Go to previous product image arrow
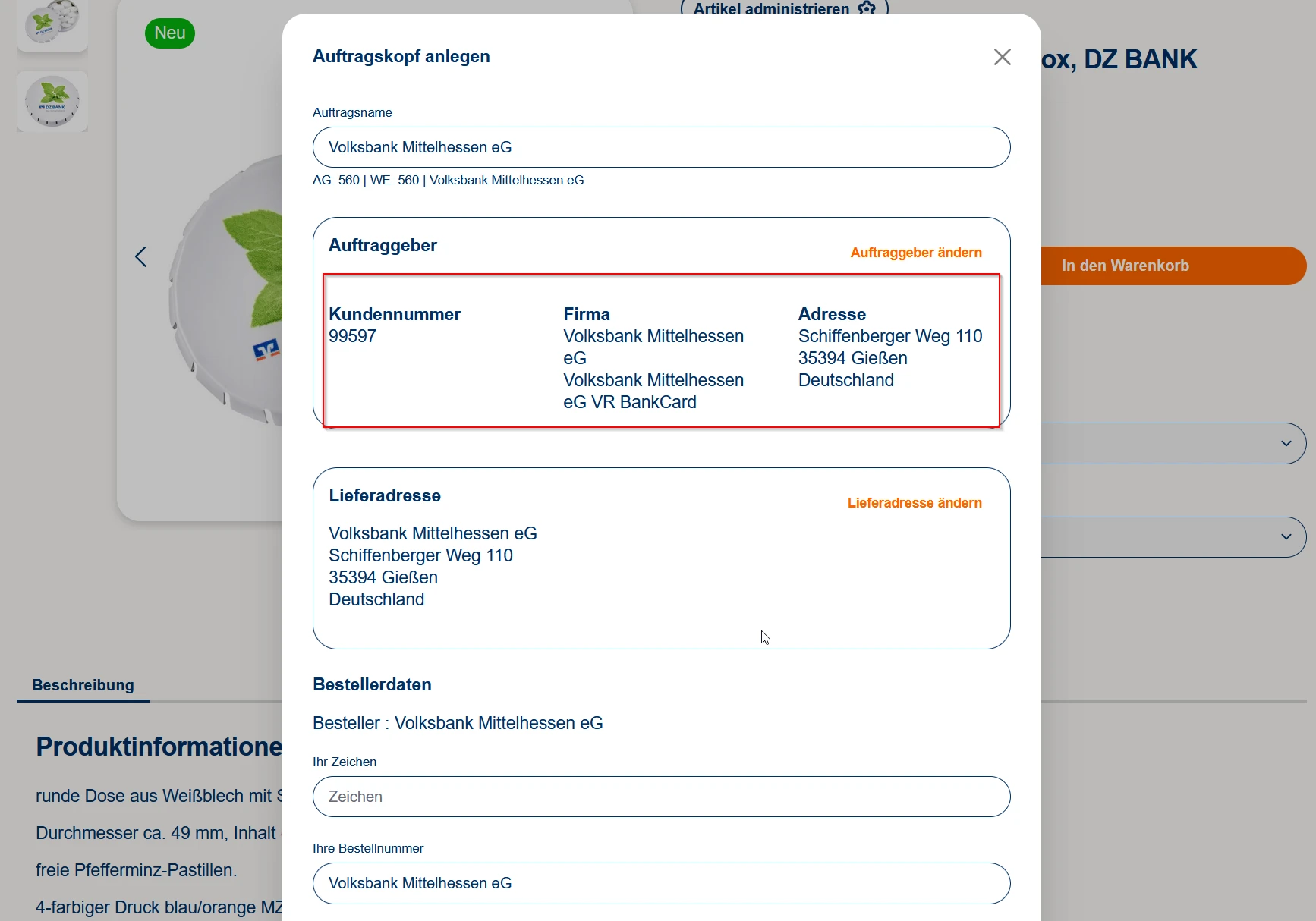This screenshot has height=921, width=1316. [141, 256]
